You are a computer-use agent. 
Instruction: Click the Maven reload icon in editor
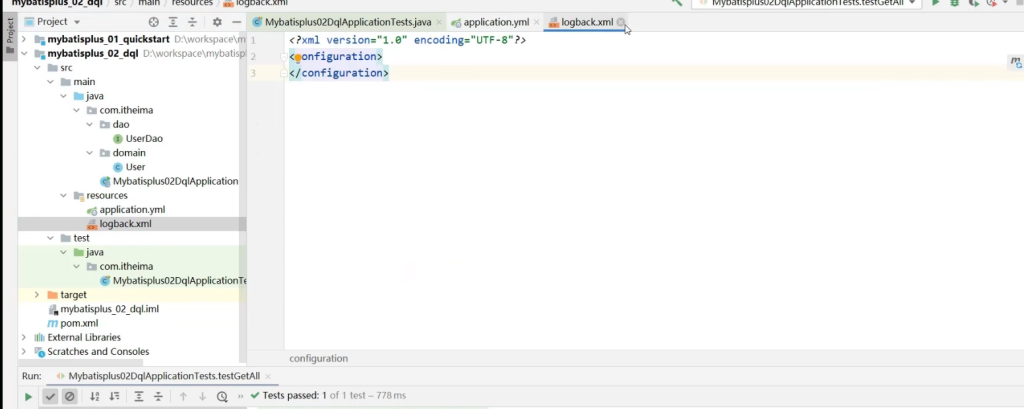point(1014,63)
